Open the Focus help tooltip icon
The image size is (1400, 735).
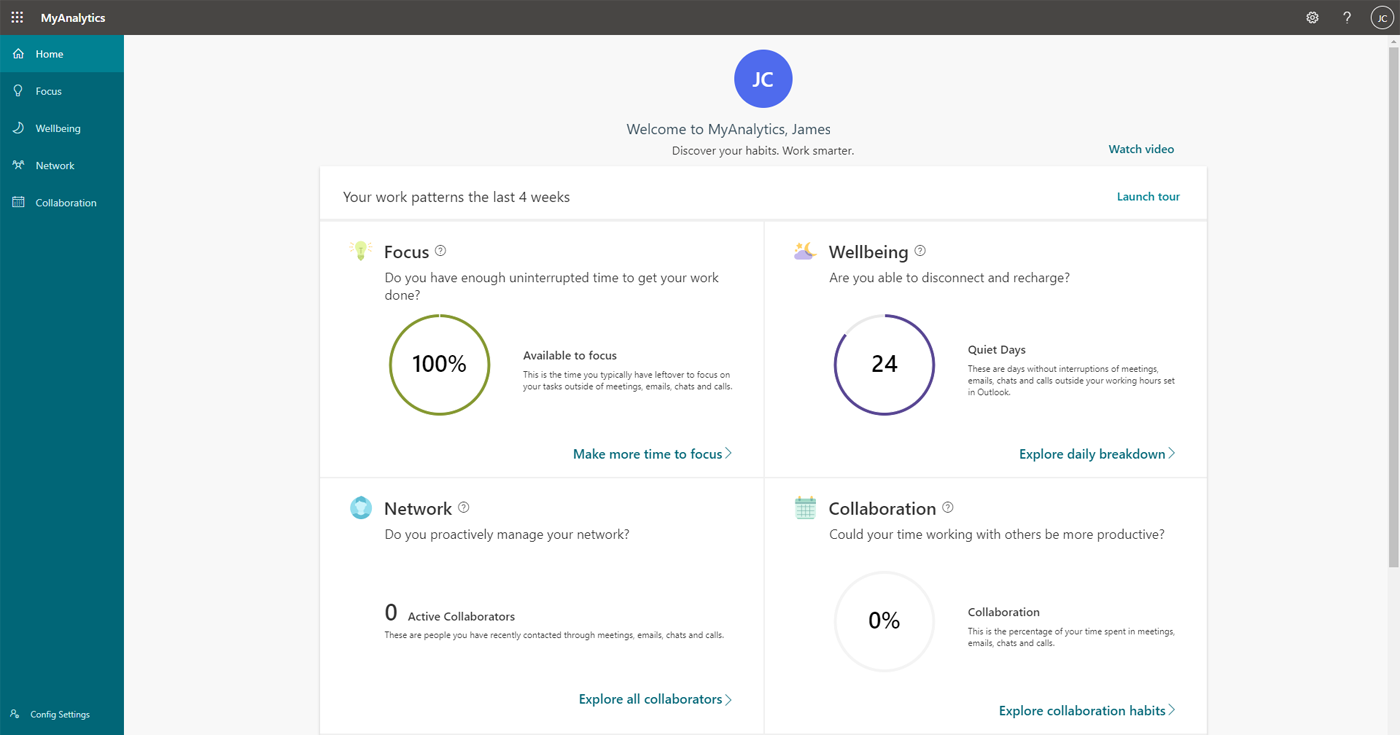pos(440,250)
